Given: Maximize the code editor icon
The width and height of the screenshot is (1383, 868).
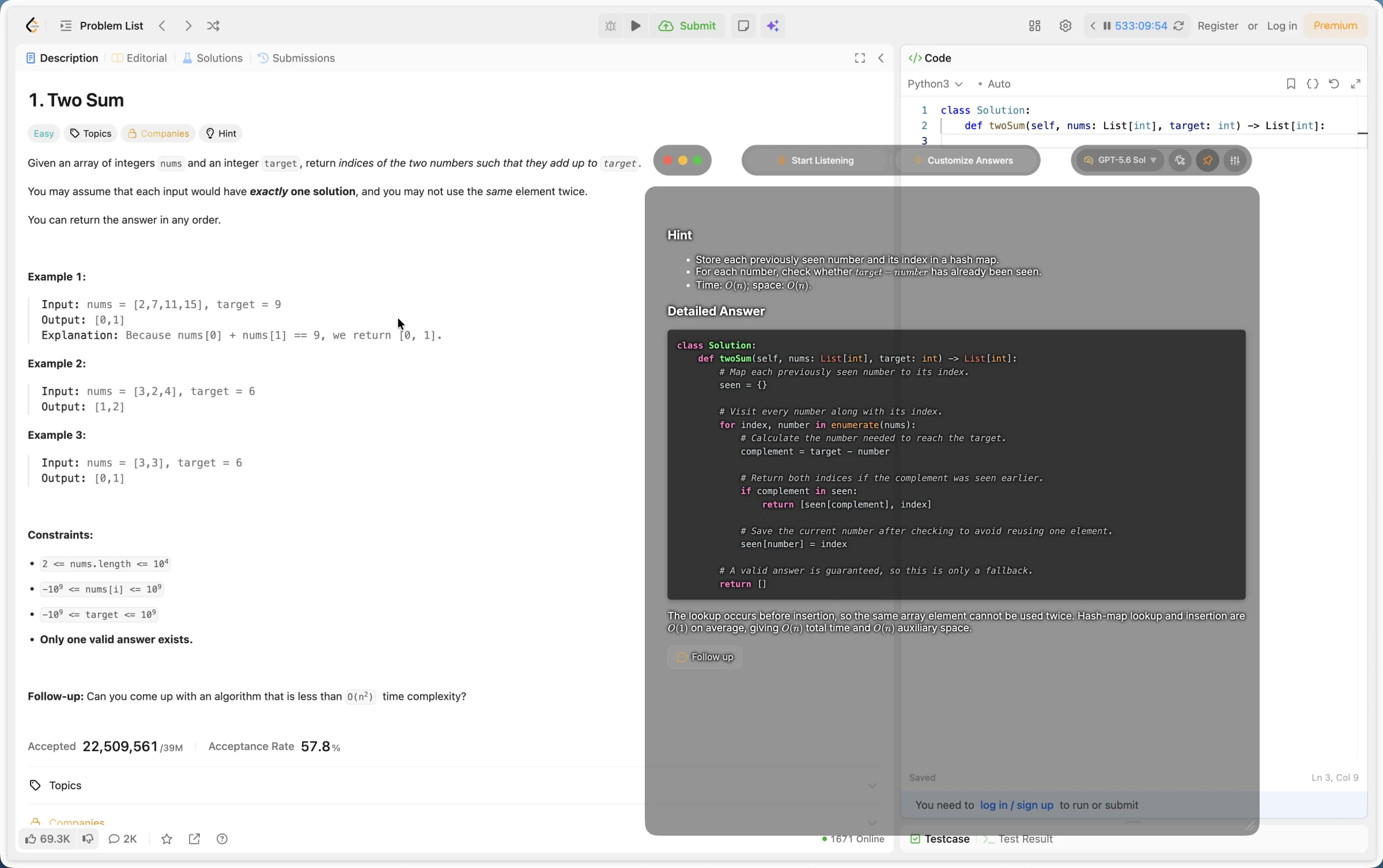Looking at the screenshot, I should 1355,84.
